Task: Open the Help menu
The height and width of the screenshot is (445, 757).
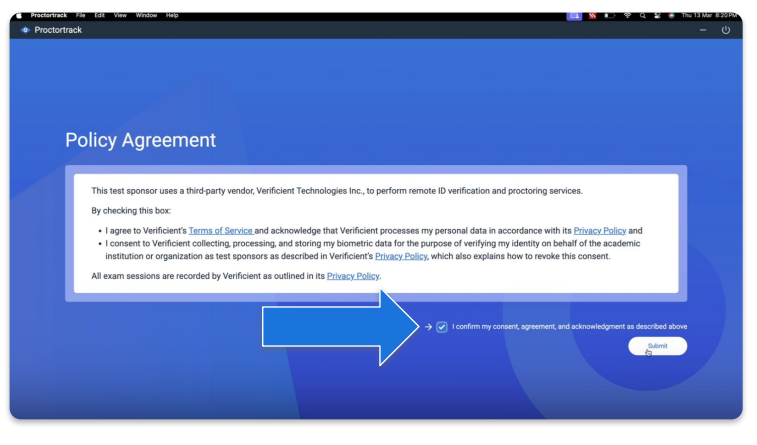Action: [x=172, y=15]
